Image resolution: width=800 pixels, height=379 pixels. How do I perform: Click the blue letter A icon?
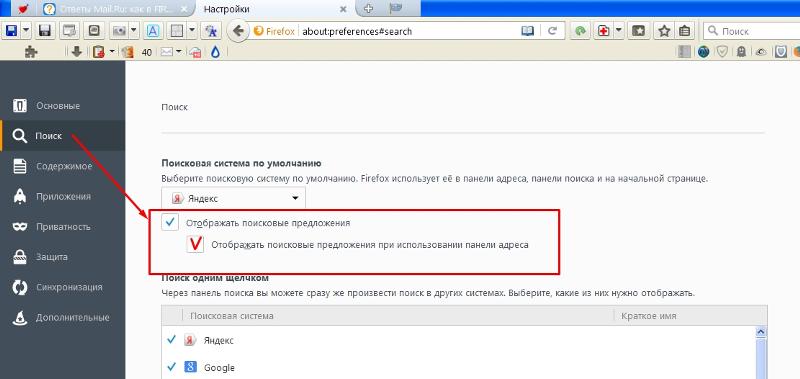click(152, 31)
